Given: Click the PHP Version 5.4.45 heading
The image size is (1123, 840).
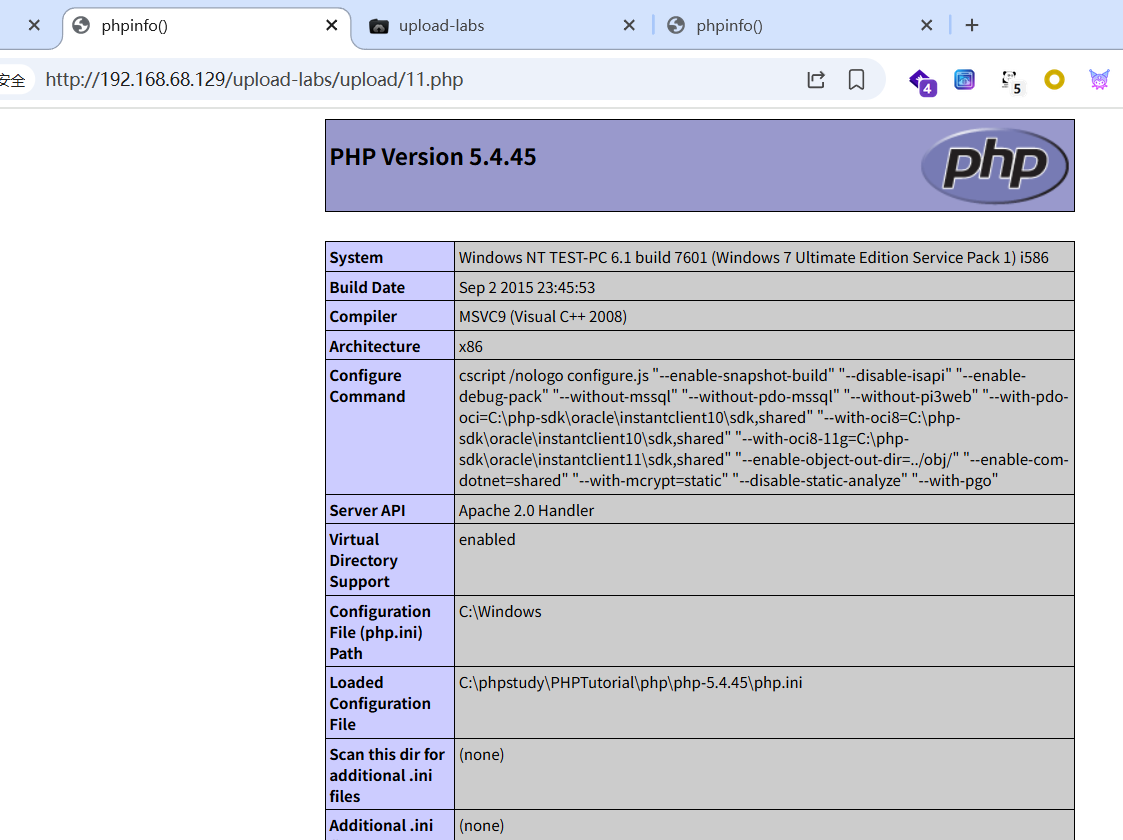Looking at the screenshot, I should coord(433,157).
